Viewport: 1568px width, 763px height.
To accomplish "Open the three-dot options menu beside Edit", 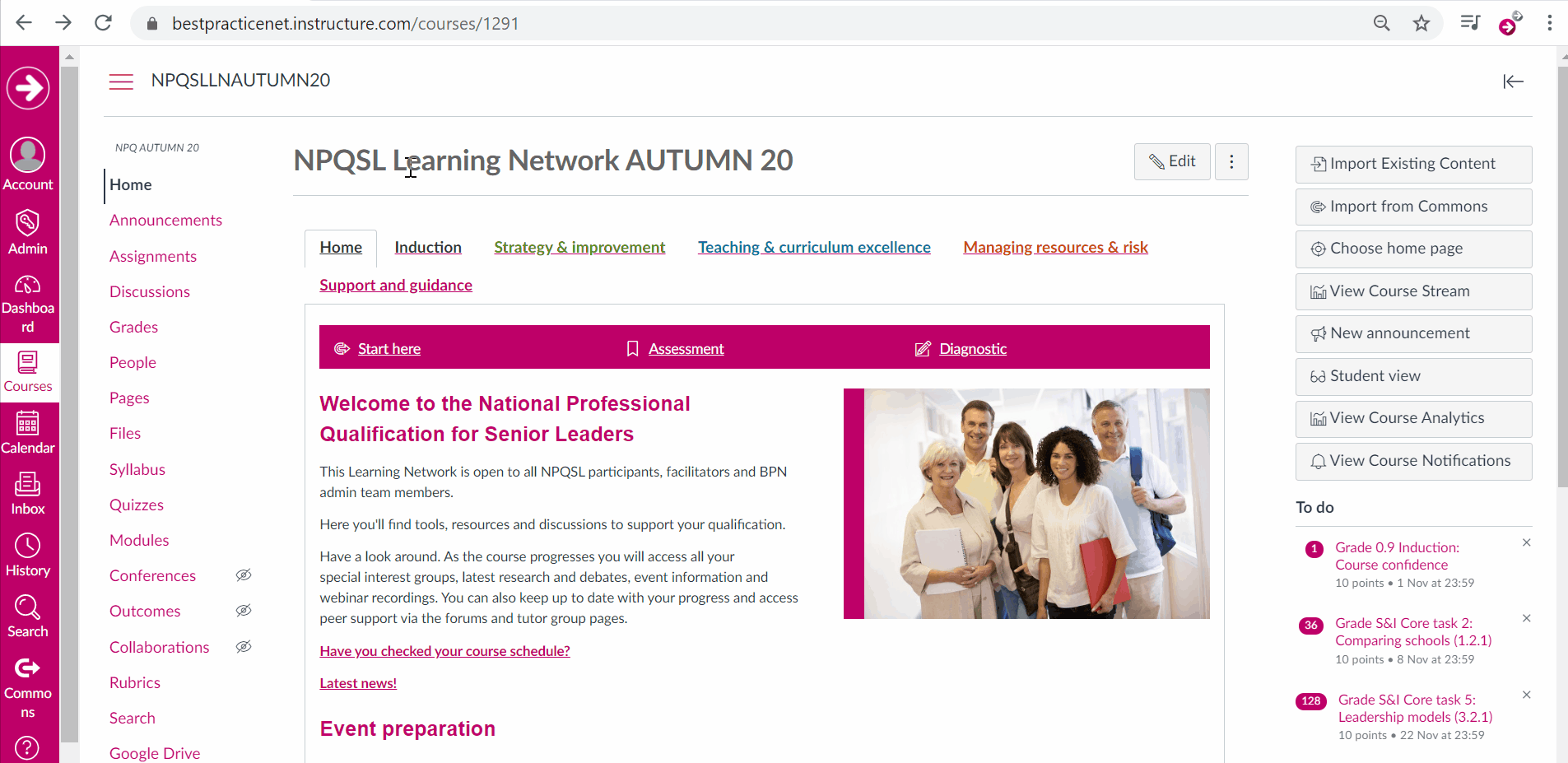I will coord(1231,161).
